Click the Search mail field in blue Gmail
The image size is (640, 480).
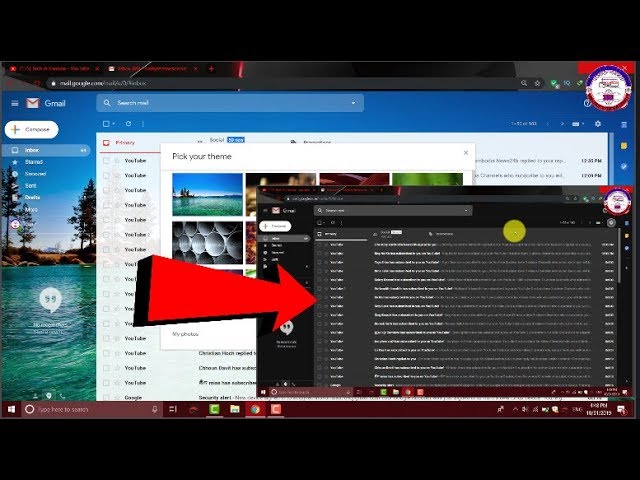coord(230,103)
